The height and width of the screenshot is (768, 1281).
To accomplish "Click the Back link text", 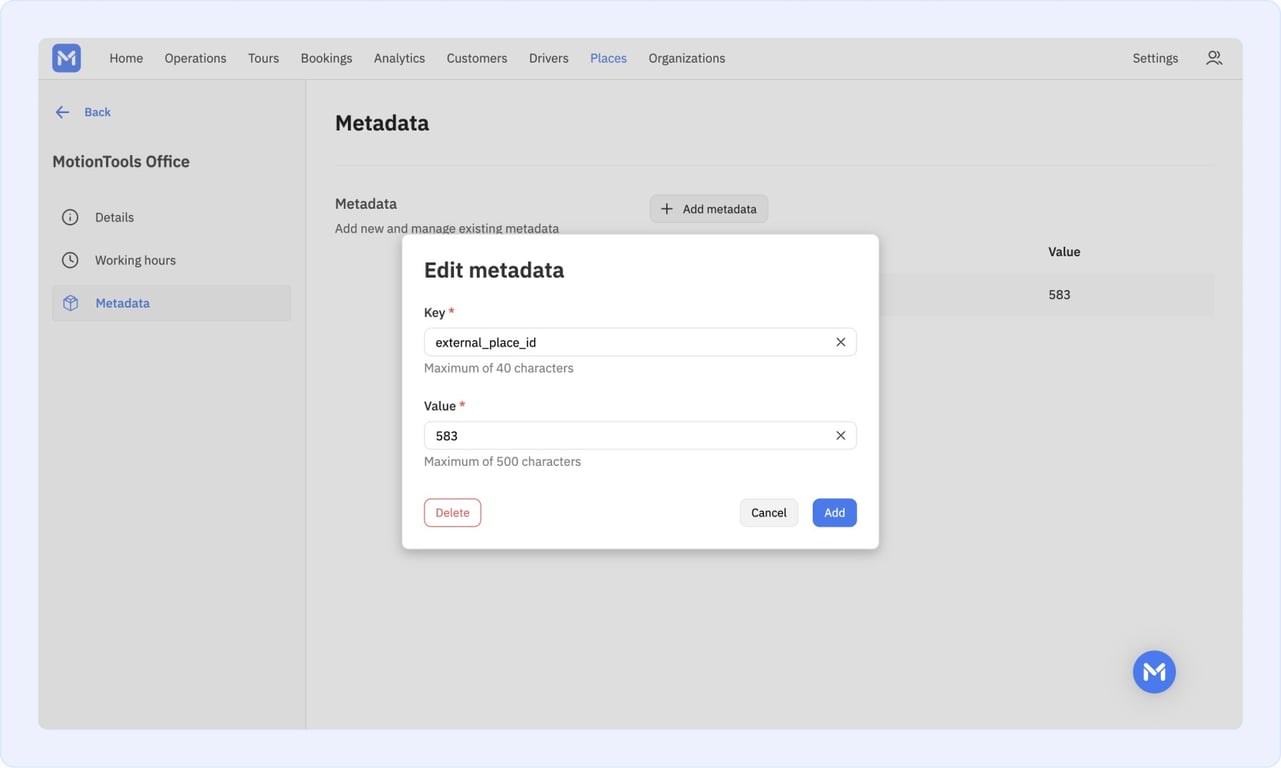I will pyautogui.click(x=98, y=112).
